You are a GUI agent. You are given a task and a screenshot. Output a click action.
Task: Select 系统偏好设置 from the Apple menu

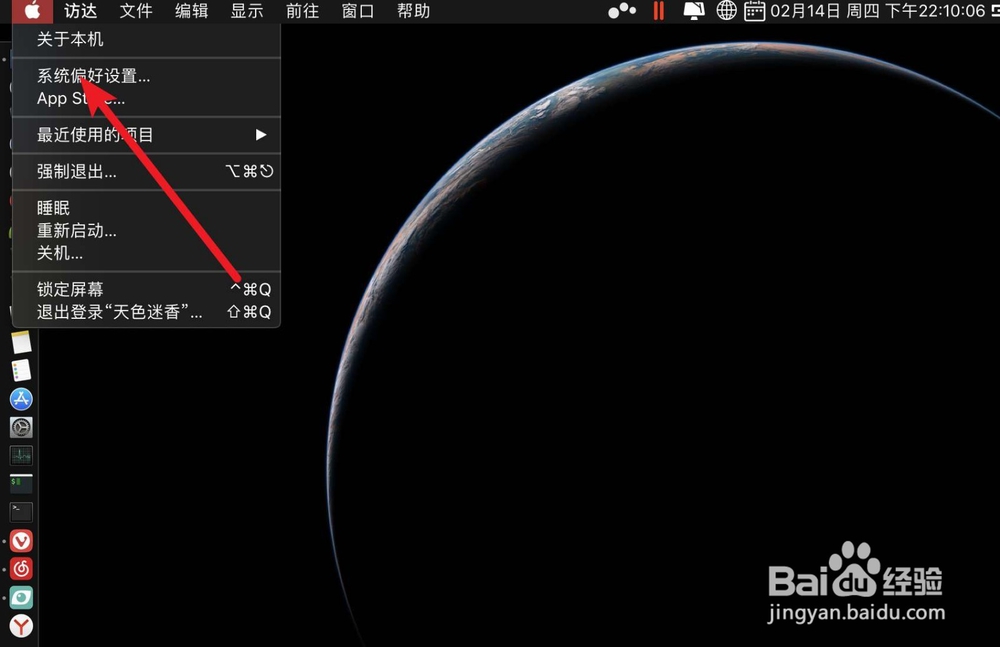pyautogui.click(x=94, y=75)
